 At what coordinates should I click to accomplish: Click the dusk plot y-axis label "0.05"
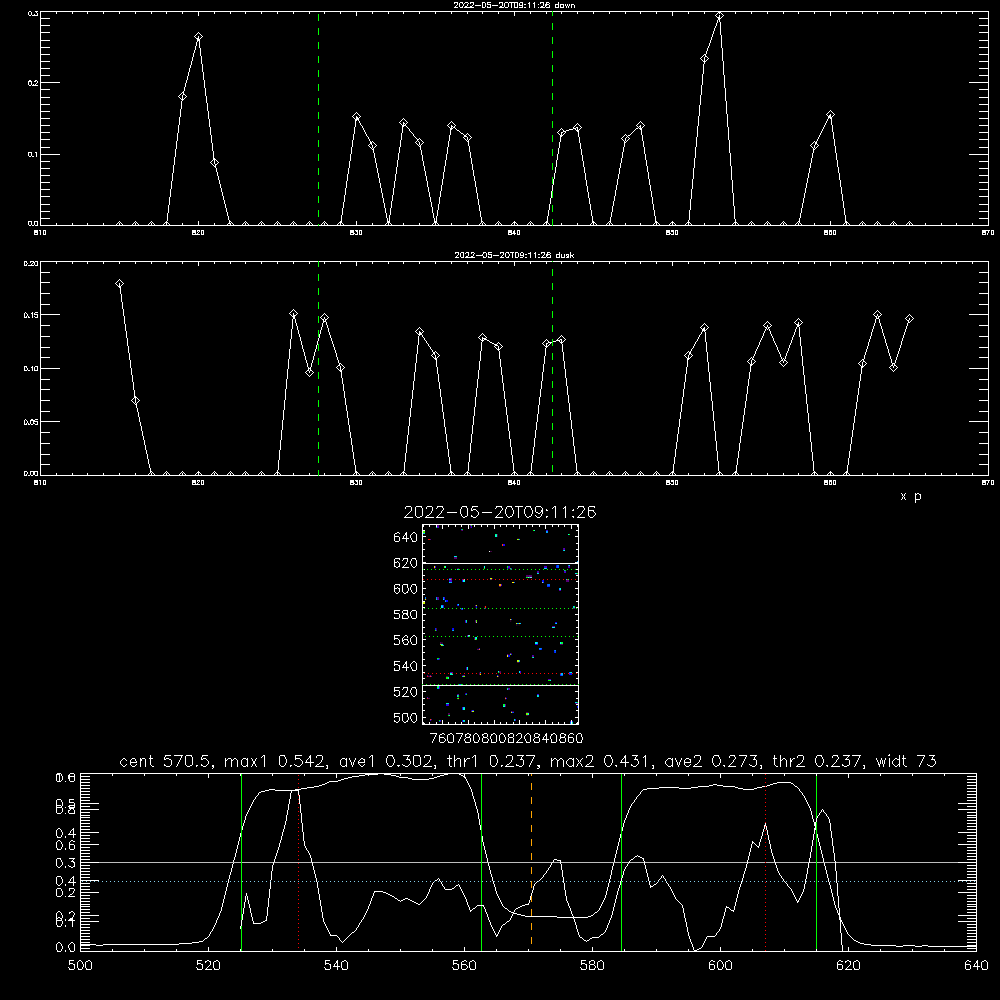tap(30, 422)
